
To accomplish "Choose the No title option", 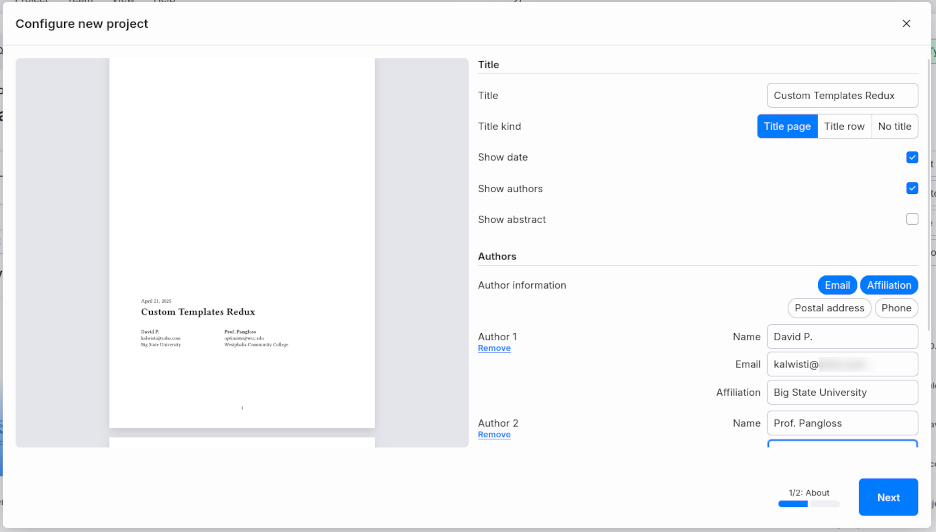I will tap(894, 127).
